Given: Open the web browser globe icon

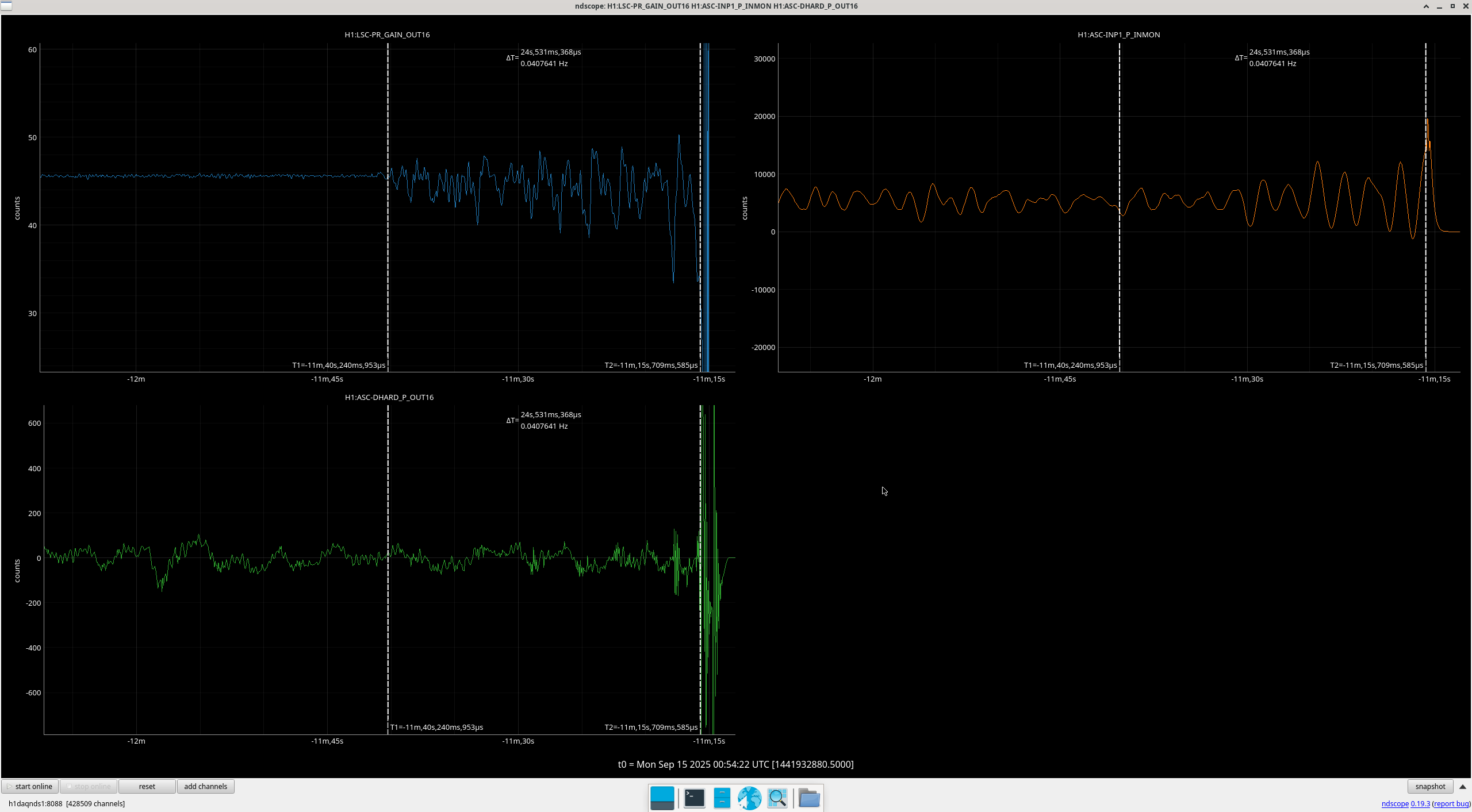Looking at the screenshot, I should pyautogui.click(x=749, y=798).
